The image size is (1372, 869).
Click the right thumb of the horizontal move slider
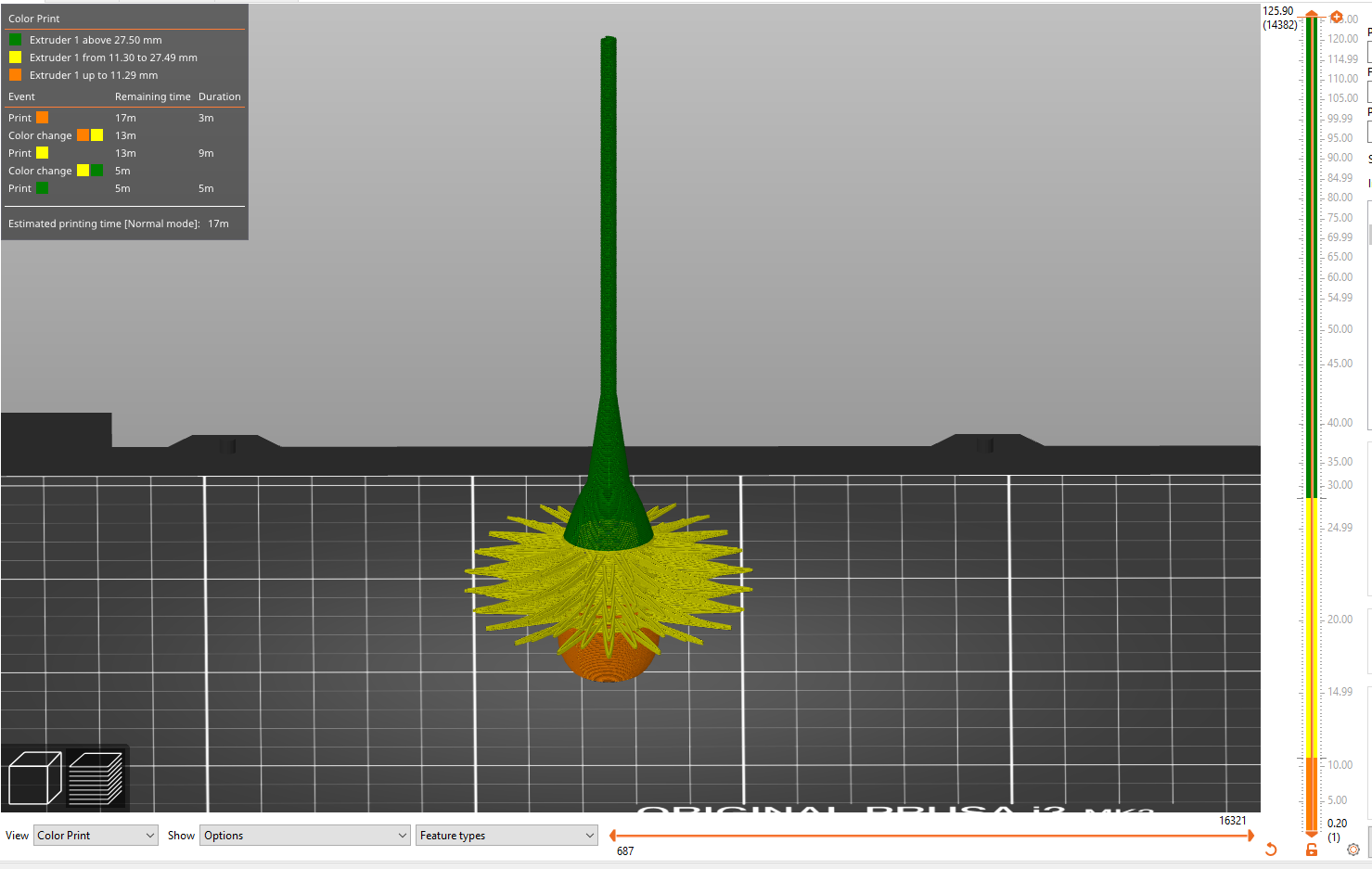[1250, 836]
